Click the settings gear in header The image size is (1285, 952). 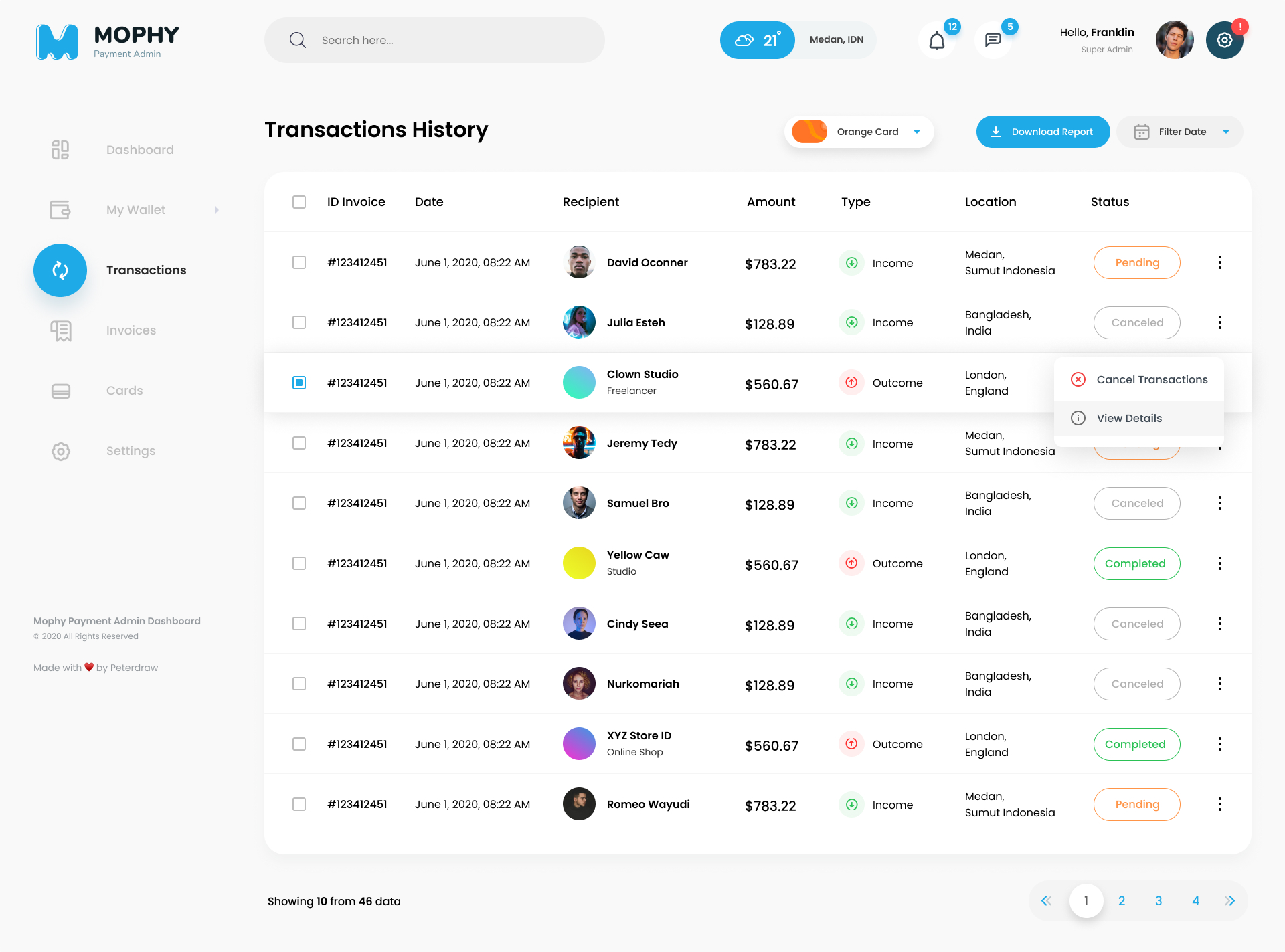[1224, 41]
